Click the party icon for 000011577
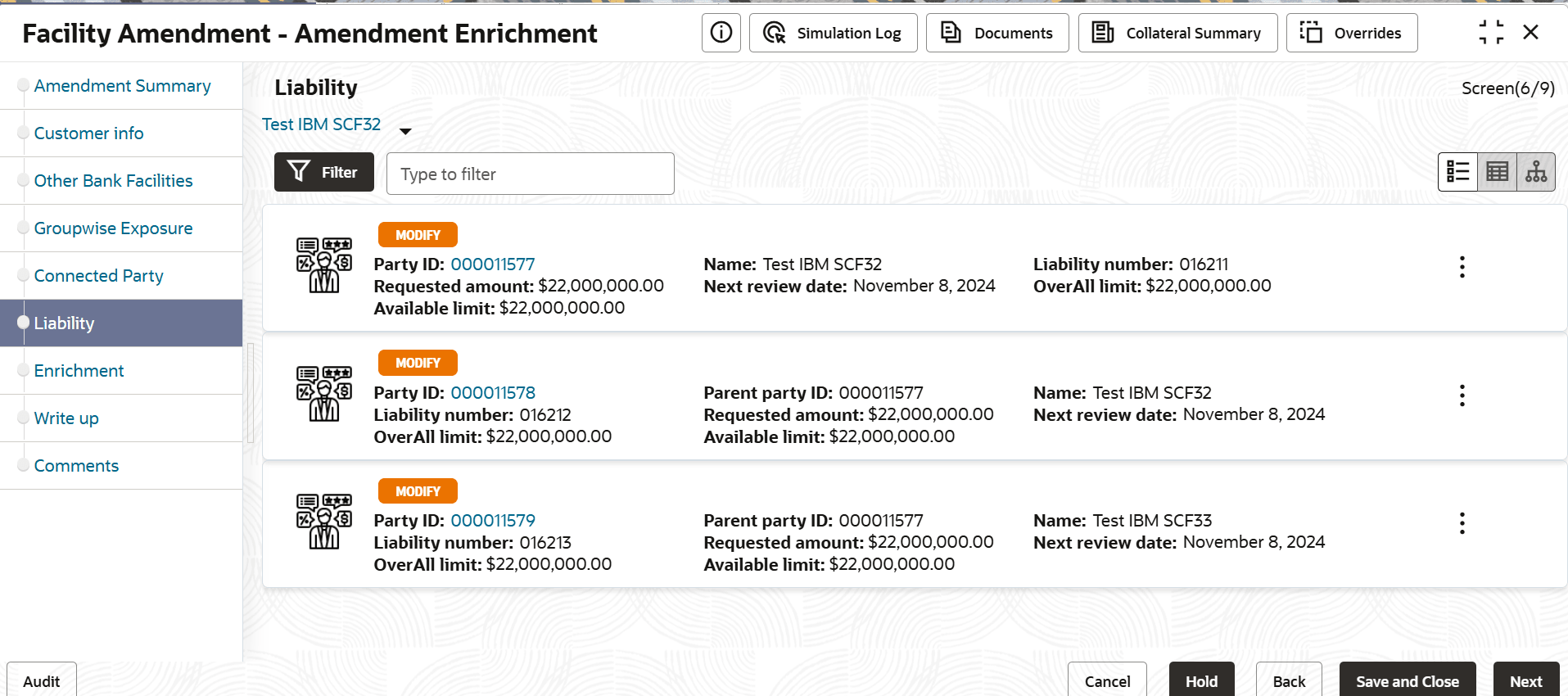Viewport: 1568px width, 696px height. click(x=324, y=265)
